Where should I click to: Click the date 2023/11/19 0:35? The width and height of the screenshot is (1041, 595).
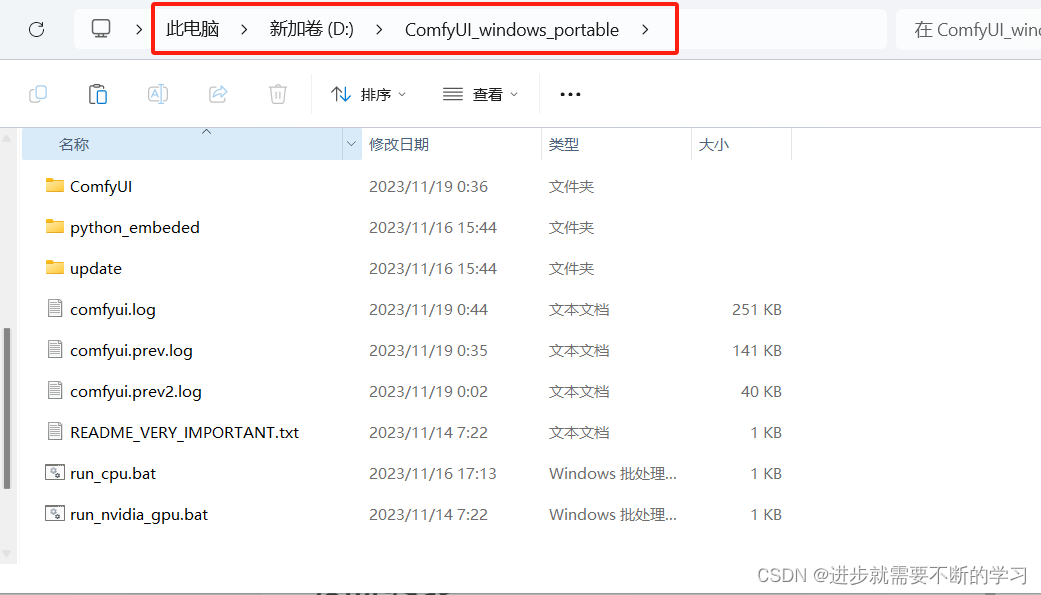[428, 351]
